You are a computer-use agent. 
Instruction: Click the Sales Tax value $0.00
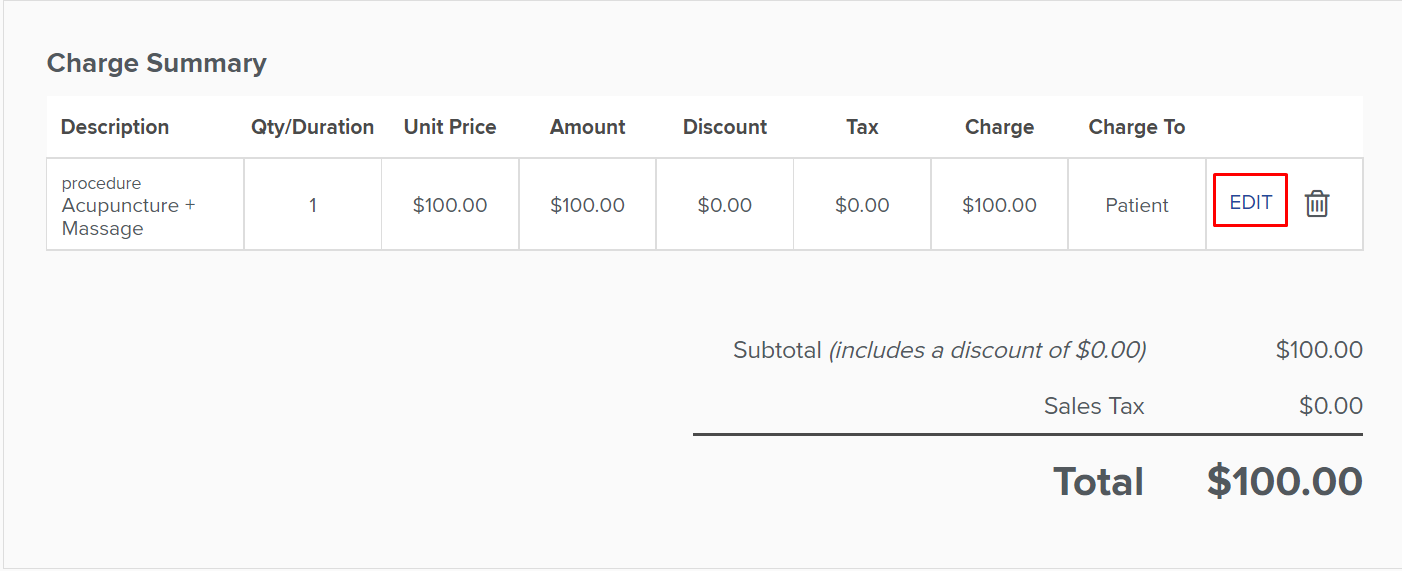1331,406
